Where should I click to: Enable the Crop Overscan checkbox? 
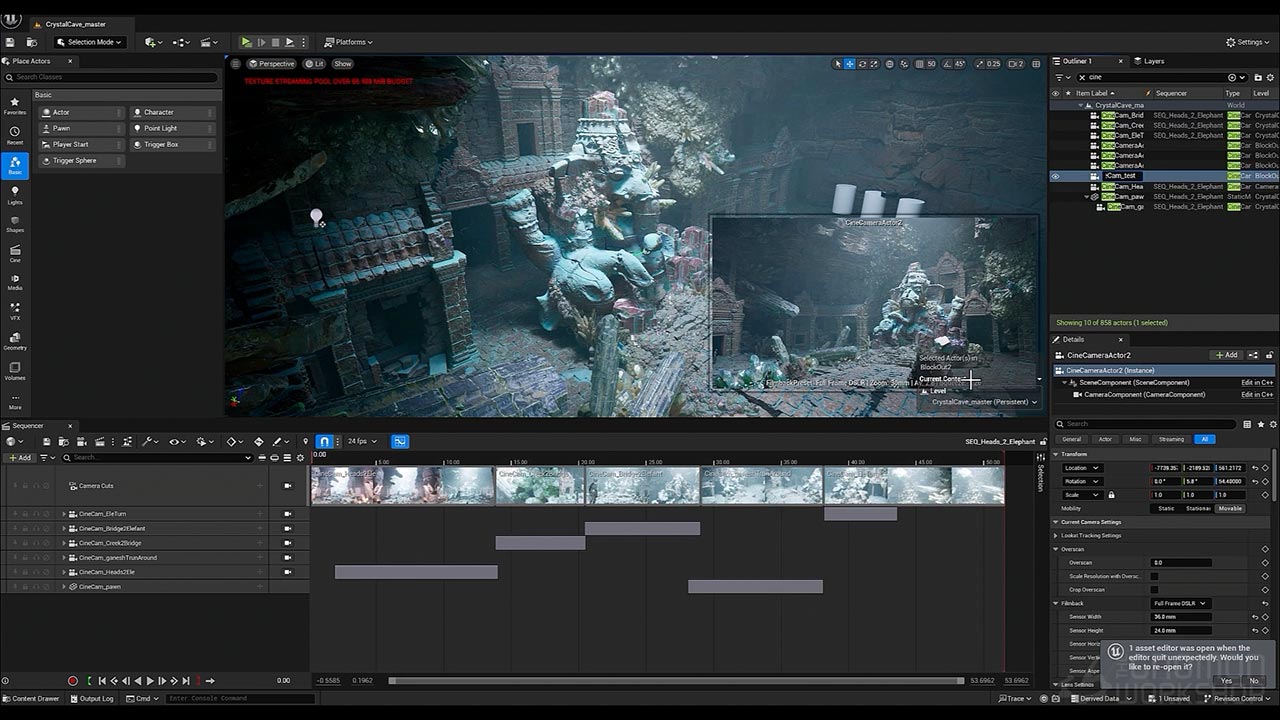tap(1154, 590)
